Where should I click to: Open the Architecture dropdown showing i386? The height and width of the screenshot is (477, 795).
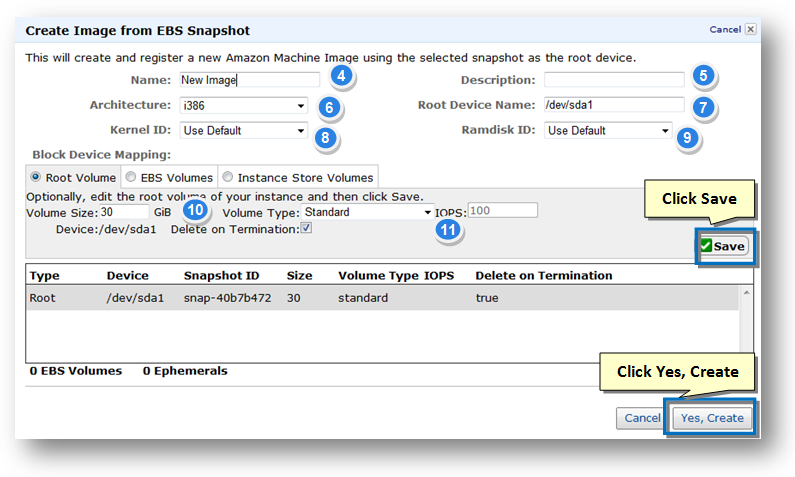point(243,105)
